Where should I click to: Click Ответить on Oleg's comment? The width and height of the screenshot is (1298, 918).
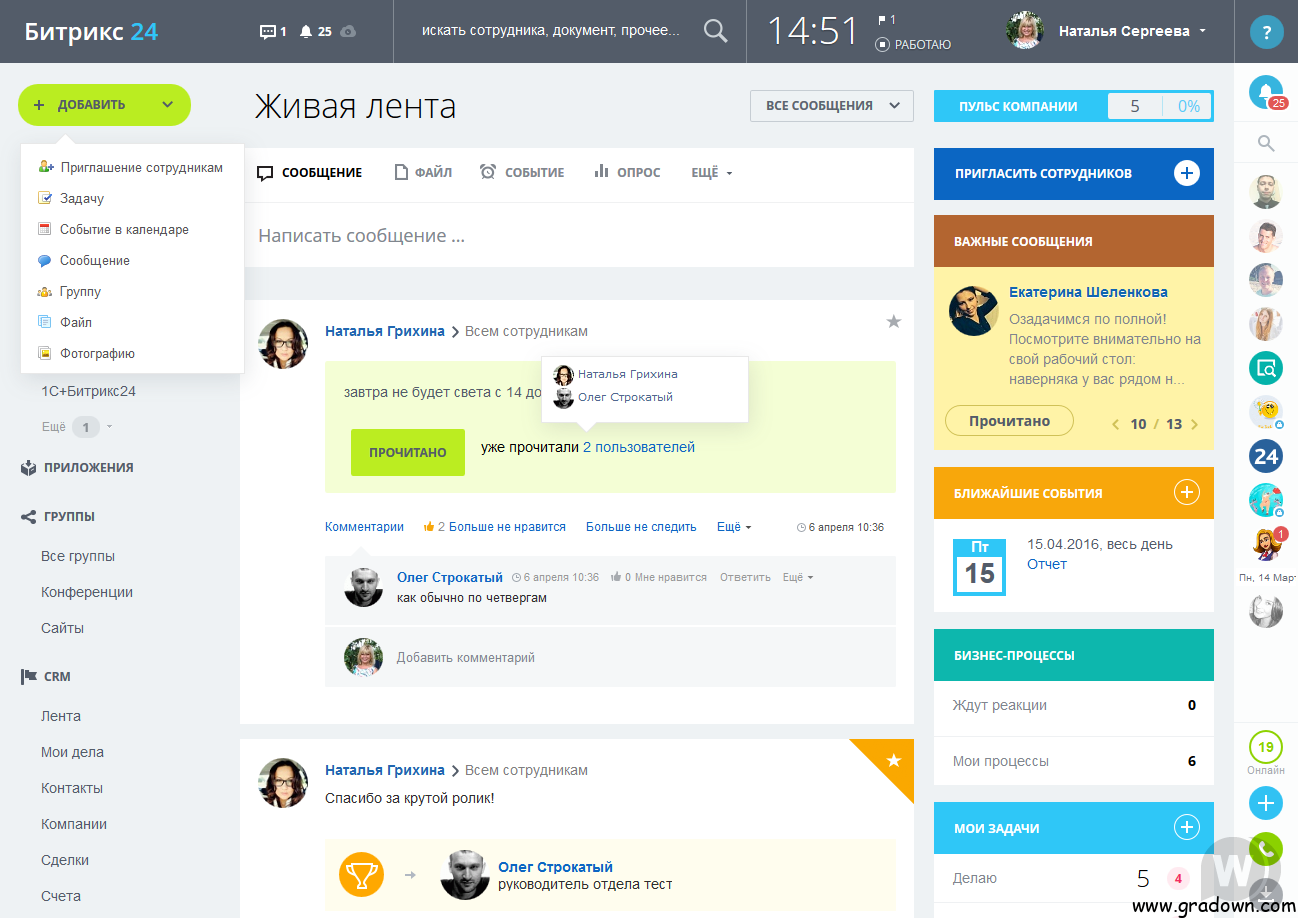745,577
